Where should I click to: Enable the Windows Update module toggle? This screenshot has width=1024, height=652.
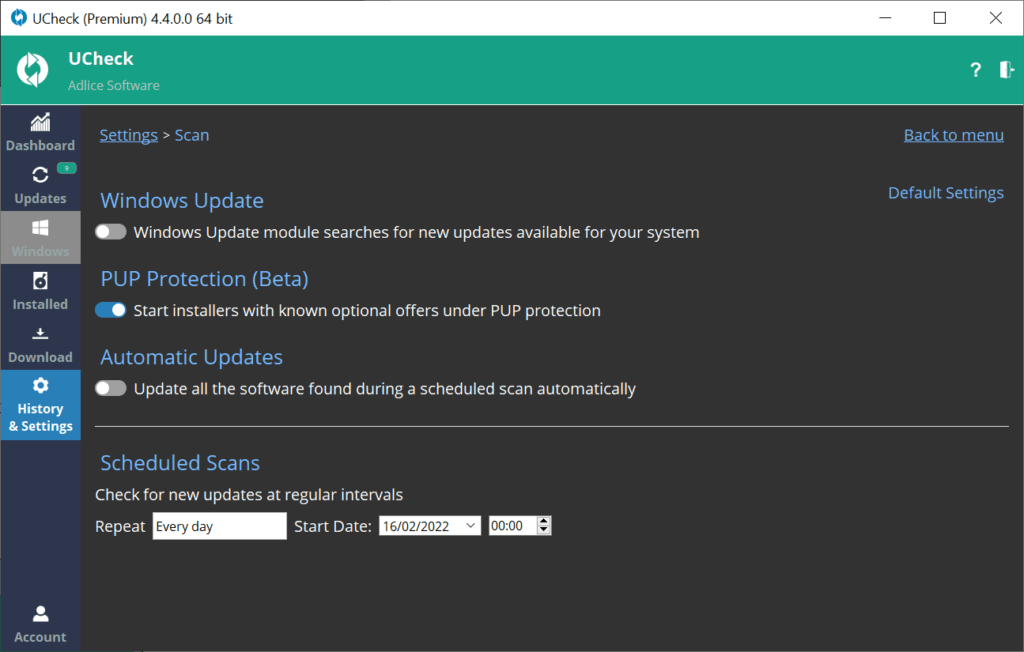[x=111, y=232]
